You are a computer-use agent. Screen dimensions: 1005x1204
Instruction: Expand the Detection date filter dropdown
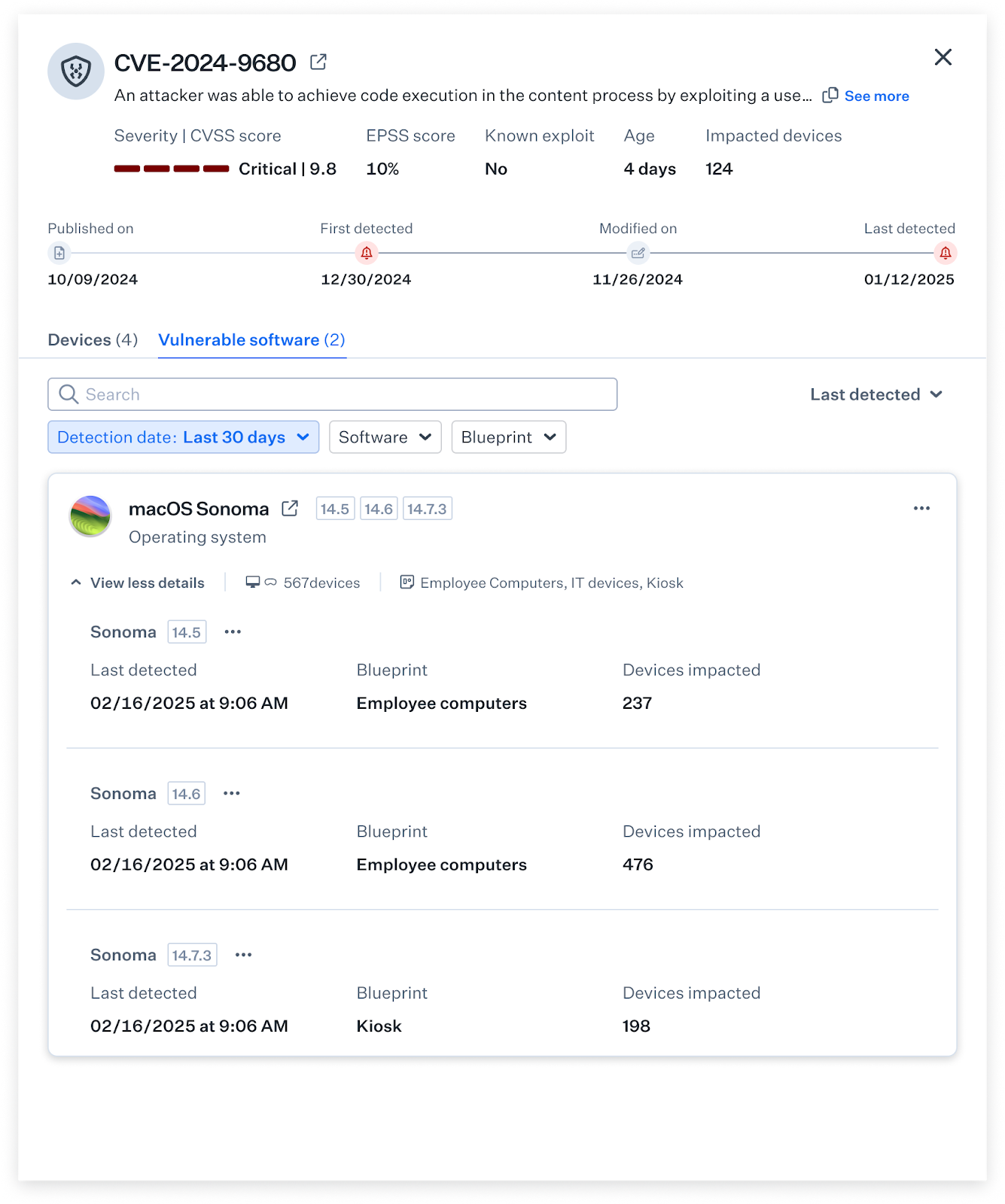pos(184,437)
